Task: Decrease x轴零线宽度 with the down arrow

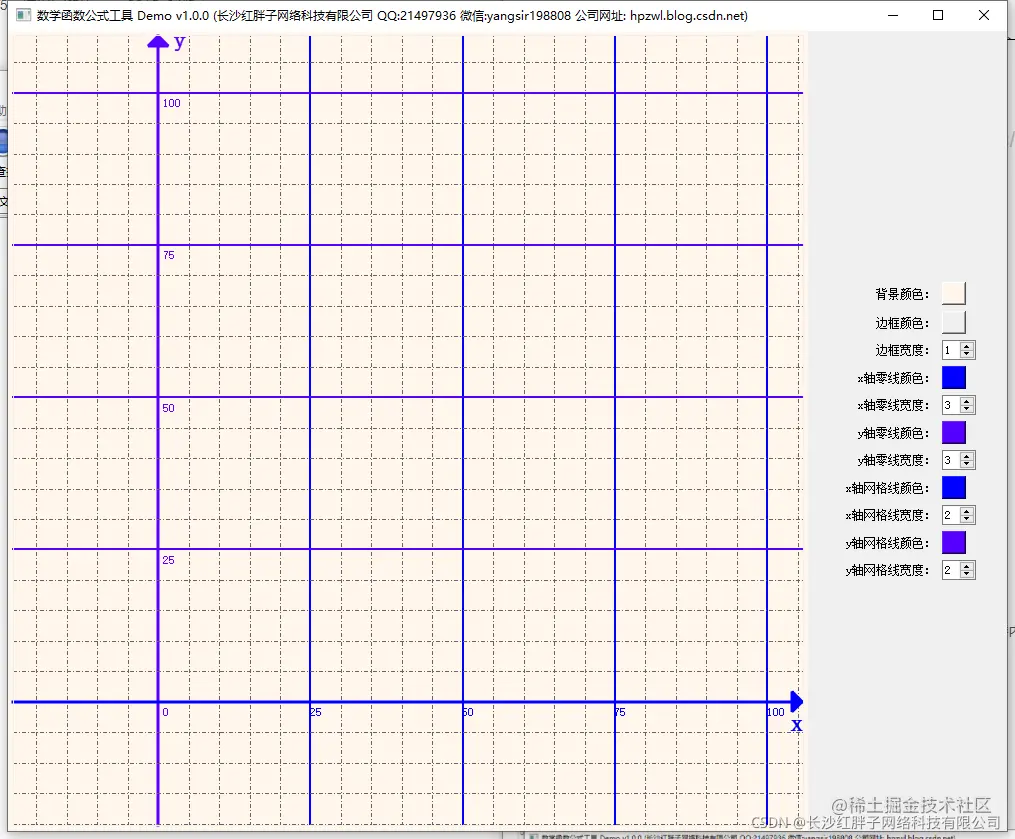Action: click(967, 409)
